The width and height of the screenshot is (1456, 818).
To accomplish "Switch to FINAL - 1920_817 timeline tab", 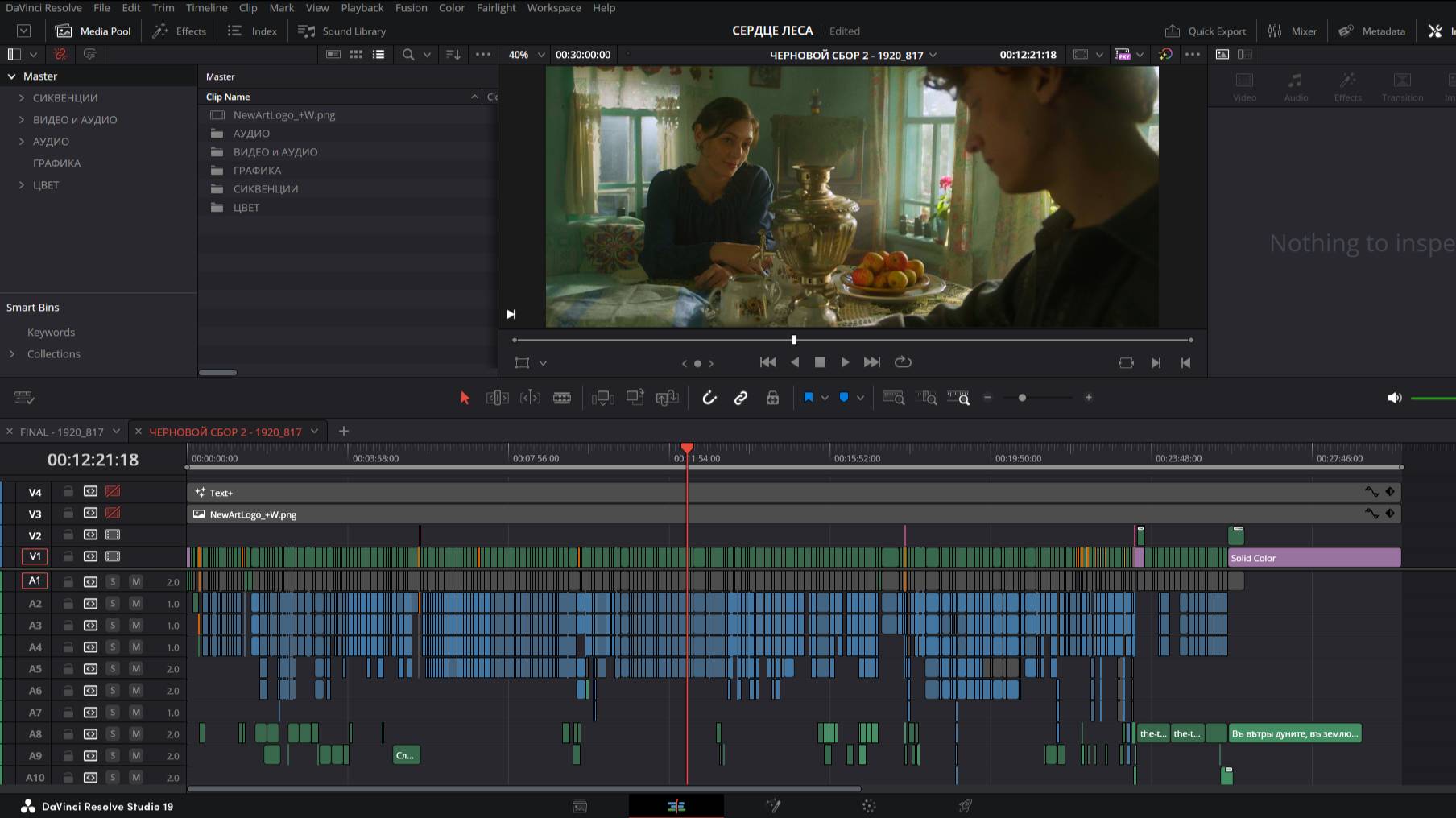I will [62, 432].
